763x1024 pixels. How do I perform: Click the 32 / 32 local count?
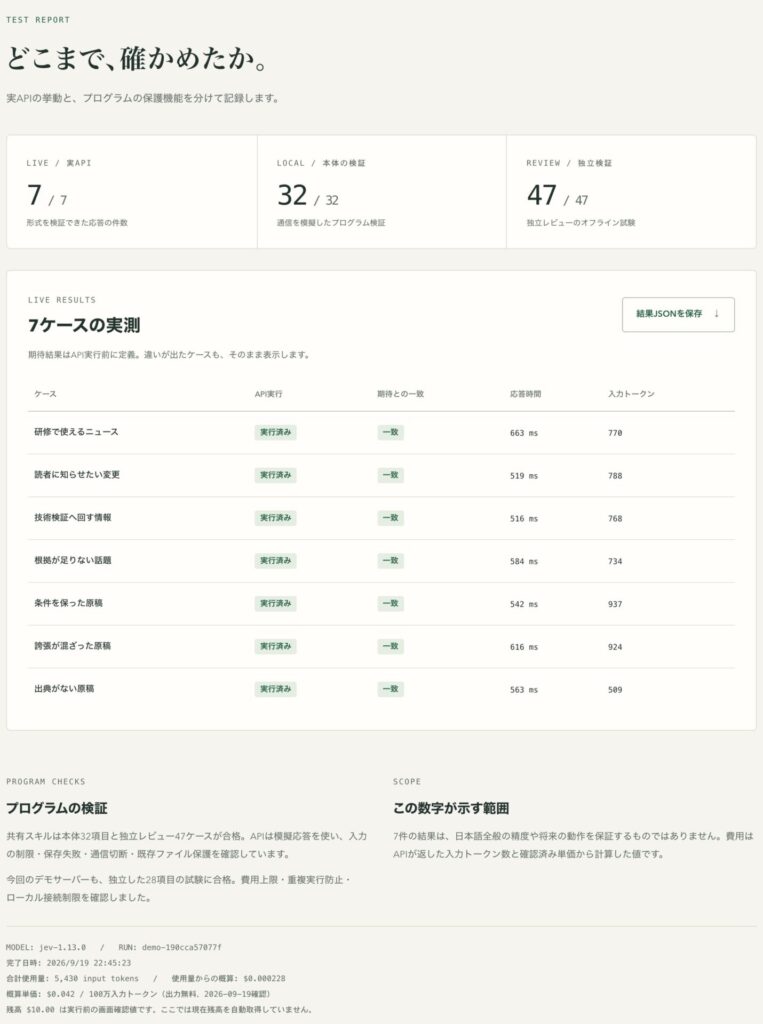[308, 196]
